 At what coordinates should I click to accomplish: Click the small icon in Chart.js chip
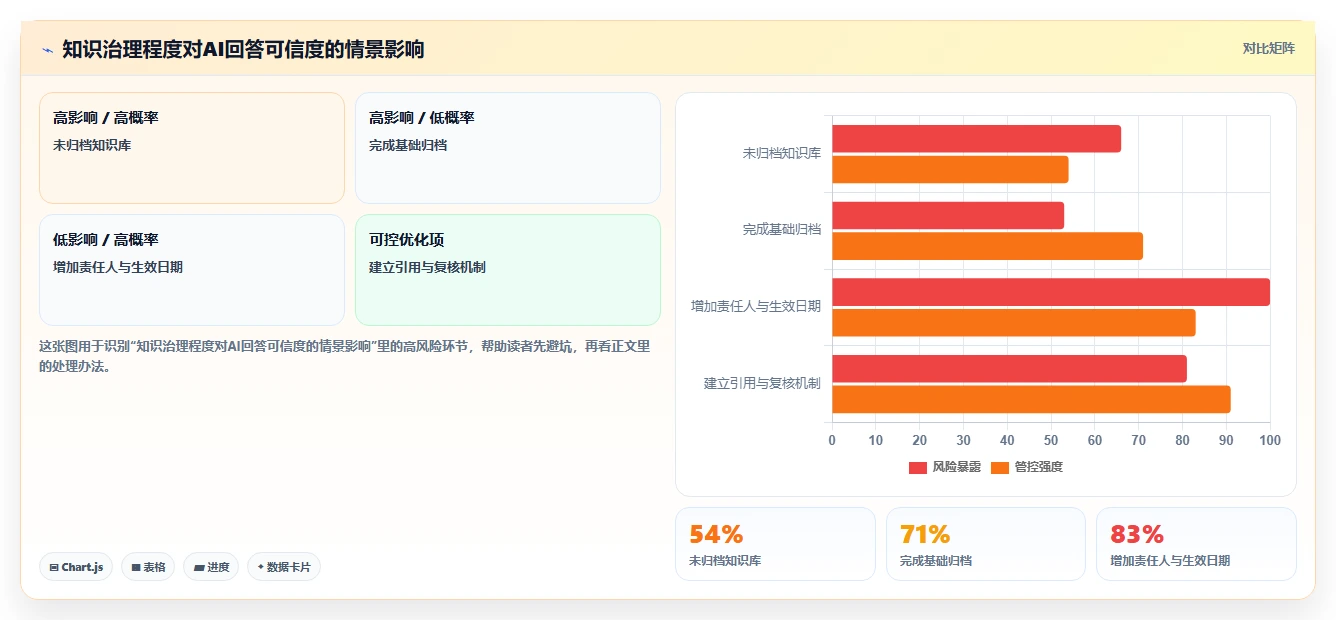54,567
